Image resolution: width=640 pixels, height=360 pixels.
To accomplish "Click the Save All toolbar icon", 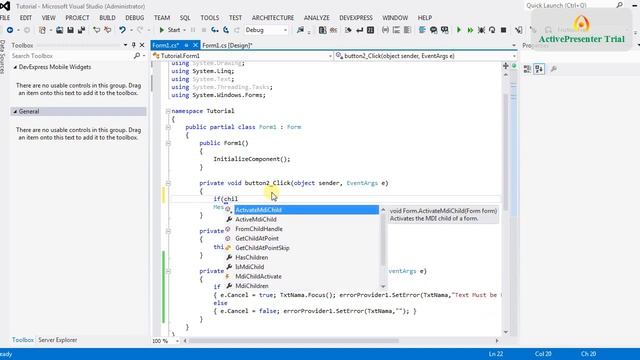I will coord(82,30).
